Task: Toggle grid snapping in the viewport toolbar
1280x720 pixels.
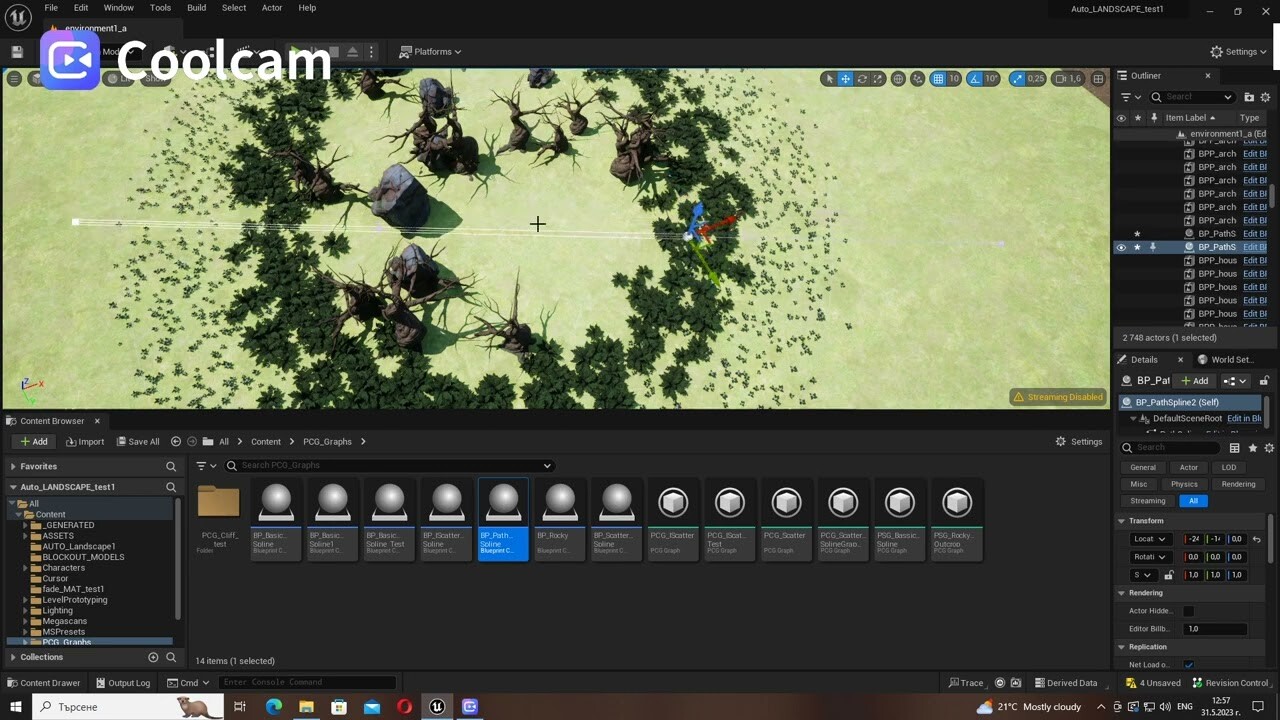Action: (x=940, y=78)
